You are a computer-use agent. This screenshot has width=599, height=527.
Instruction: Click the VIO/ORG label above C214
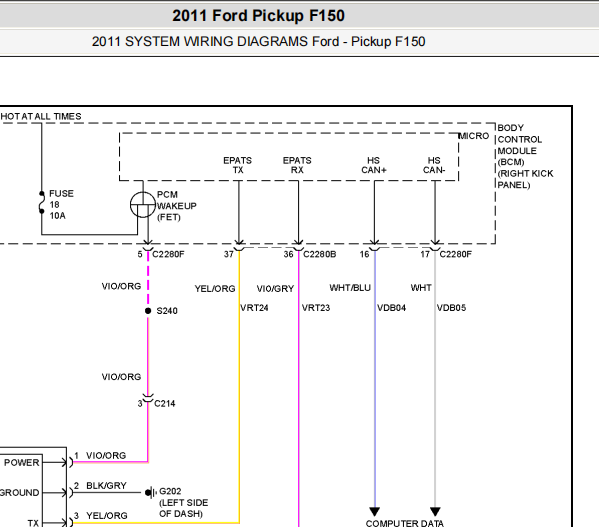(121, 377)
